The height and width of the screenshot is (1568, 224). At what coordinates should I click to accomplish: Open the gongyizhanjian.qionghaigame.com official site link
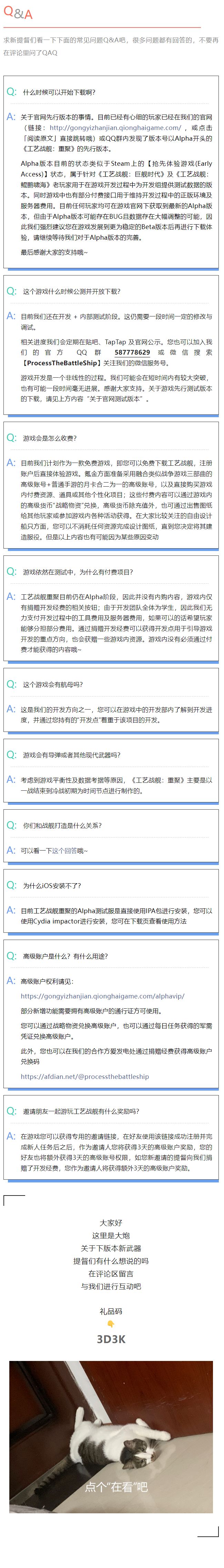(x=115, y=128)
